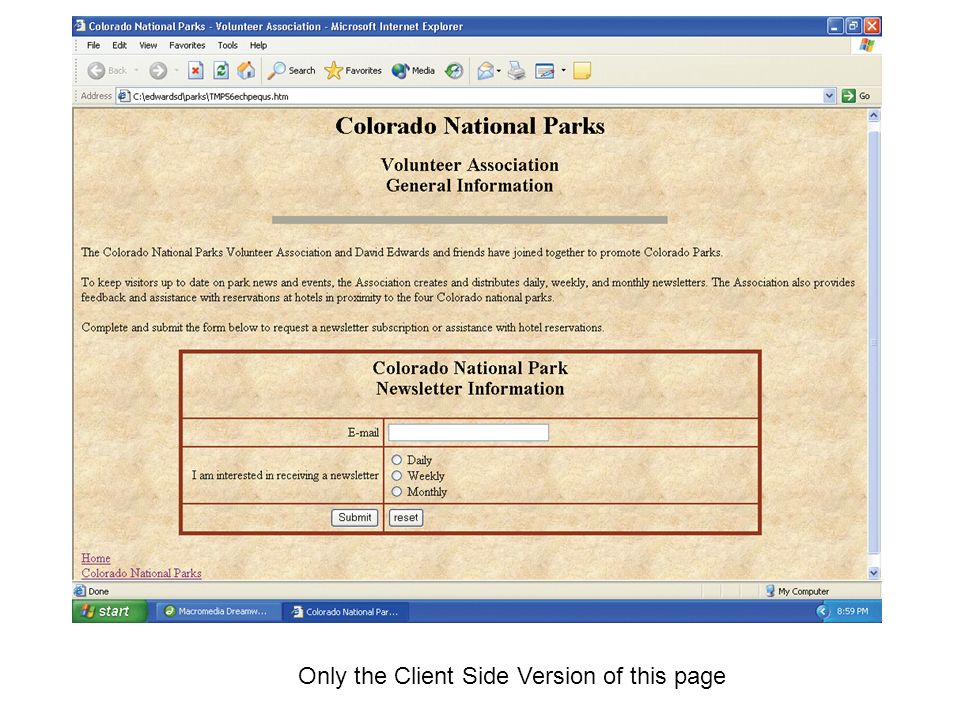
Task: Click the Back navigation button
Action: click(x=107, y=71)
